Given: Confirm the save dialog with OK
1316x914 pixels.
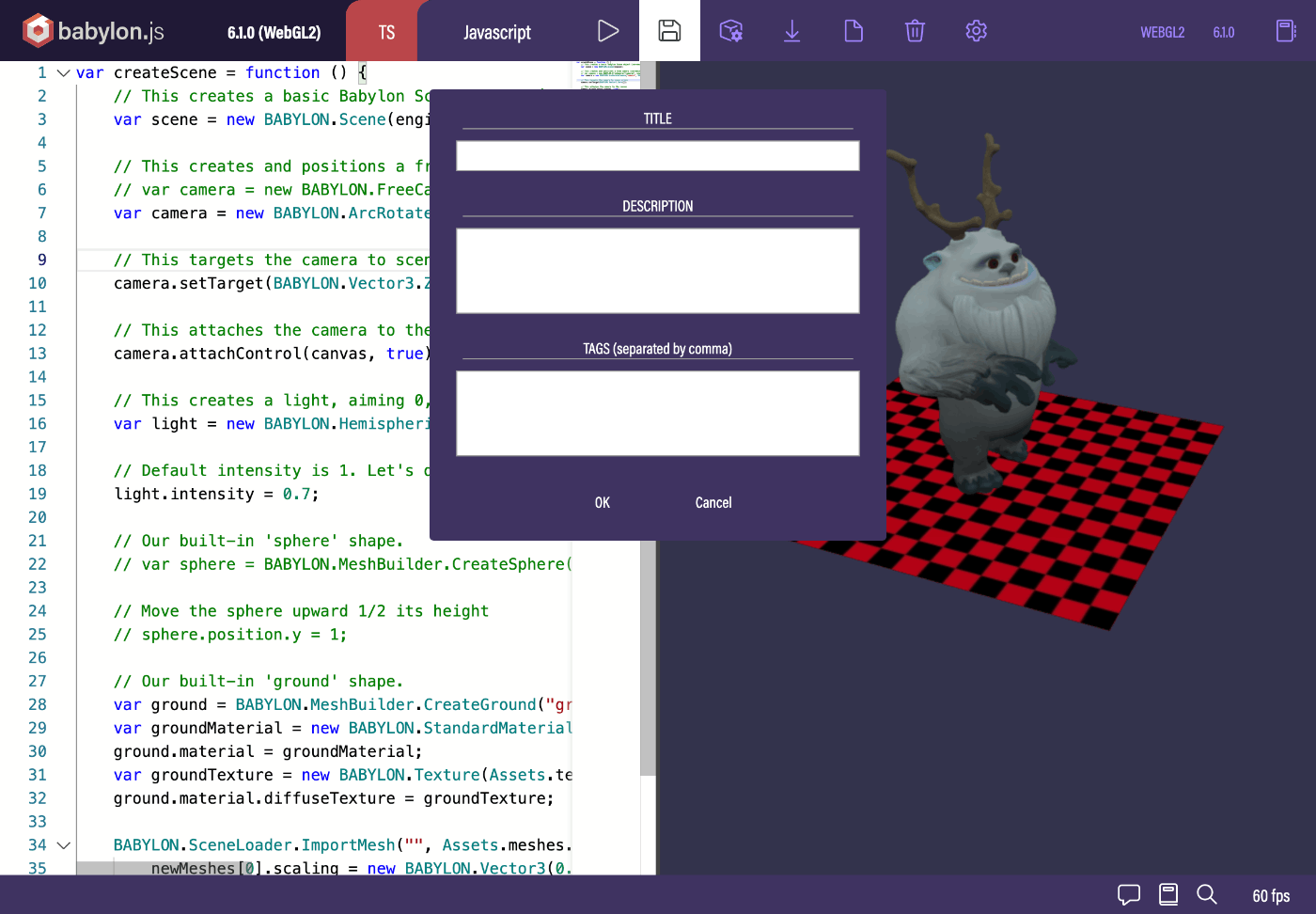Looking at the screenshot, I should 603,503.
